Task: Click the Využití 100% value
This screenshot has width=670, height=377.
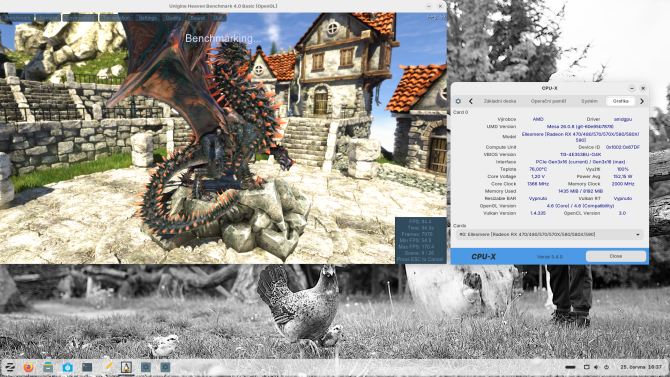Action: point(623,169)
